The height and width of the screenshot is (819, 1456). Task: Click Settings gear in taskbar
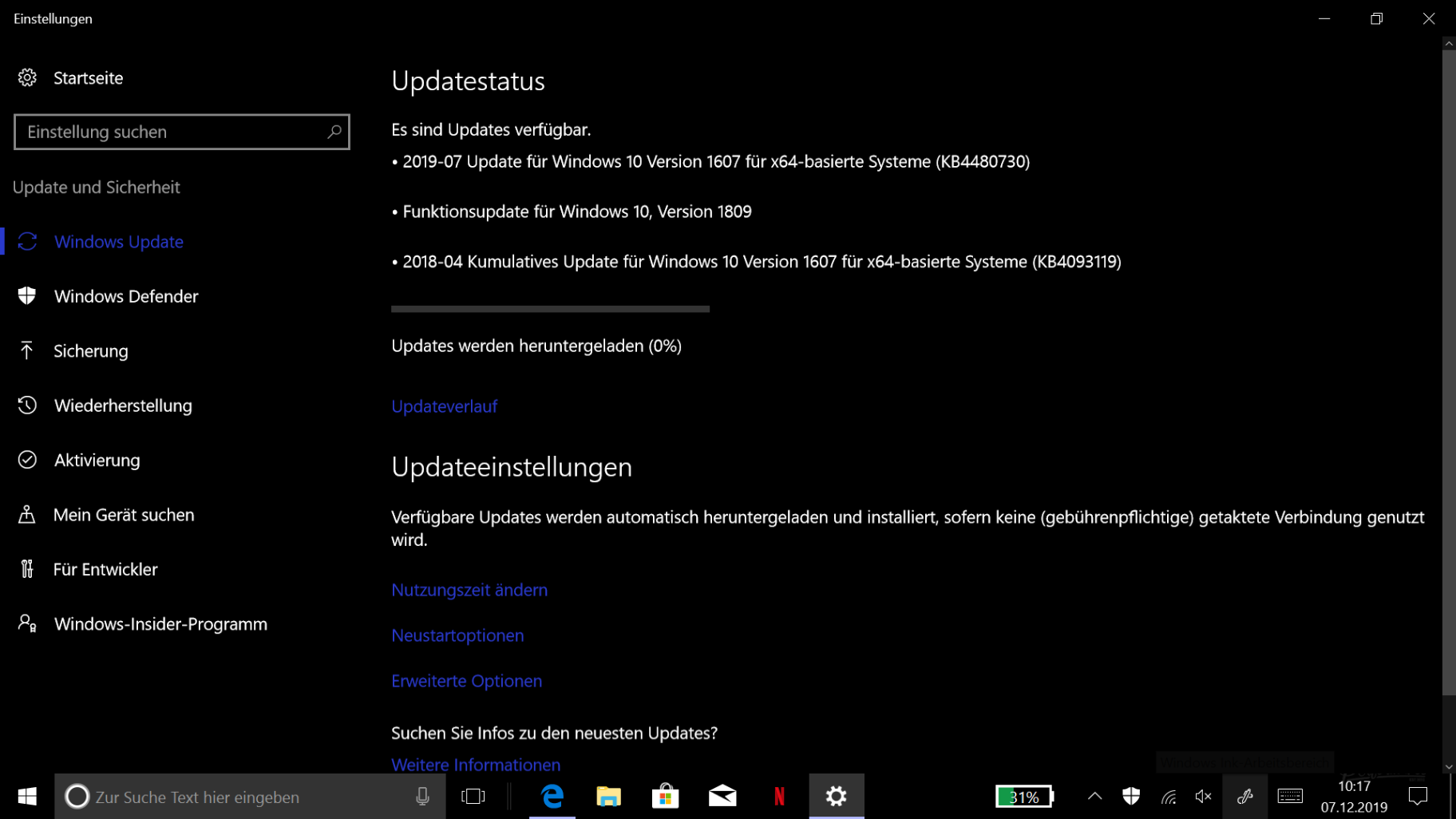coord(836,796)
